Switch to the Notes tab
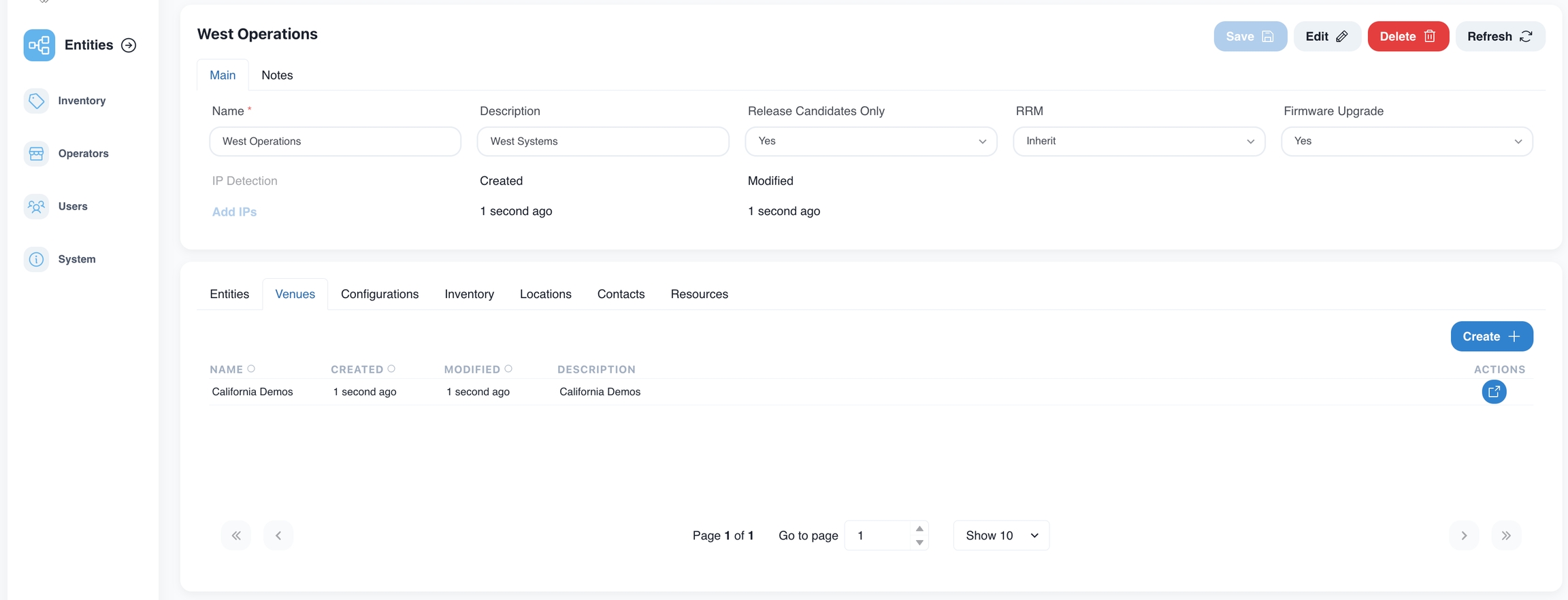Viewport: 1568px width, 600px height. pyautogui.click(x=277, y=76)
